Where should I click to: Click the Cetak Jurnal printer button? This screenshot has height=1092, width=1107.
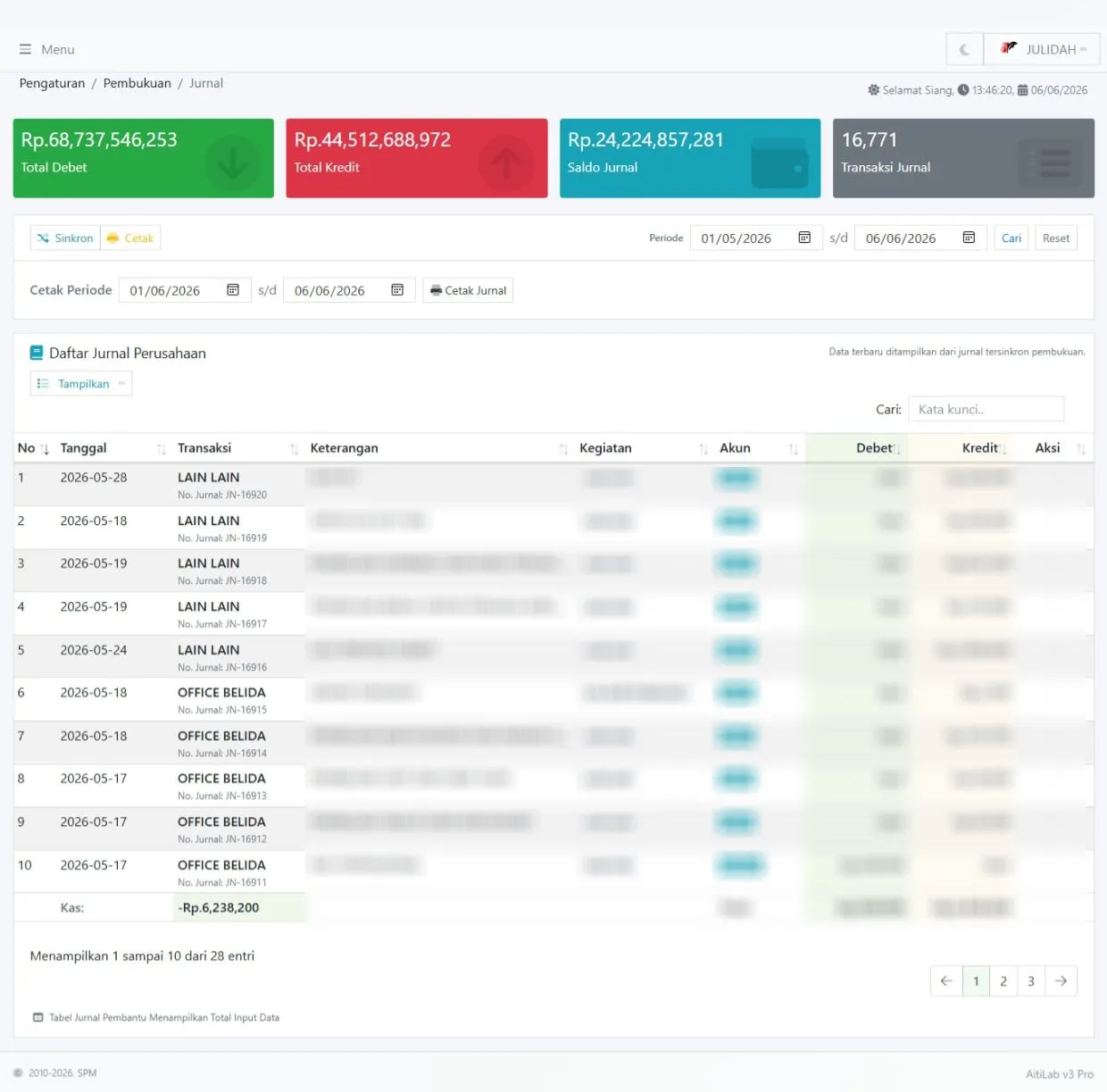(x=468, y=290)
